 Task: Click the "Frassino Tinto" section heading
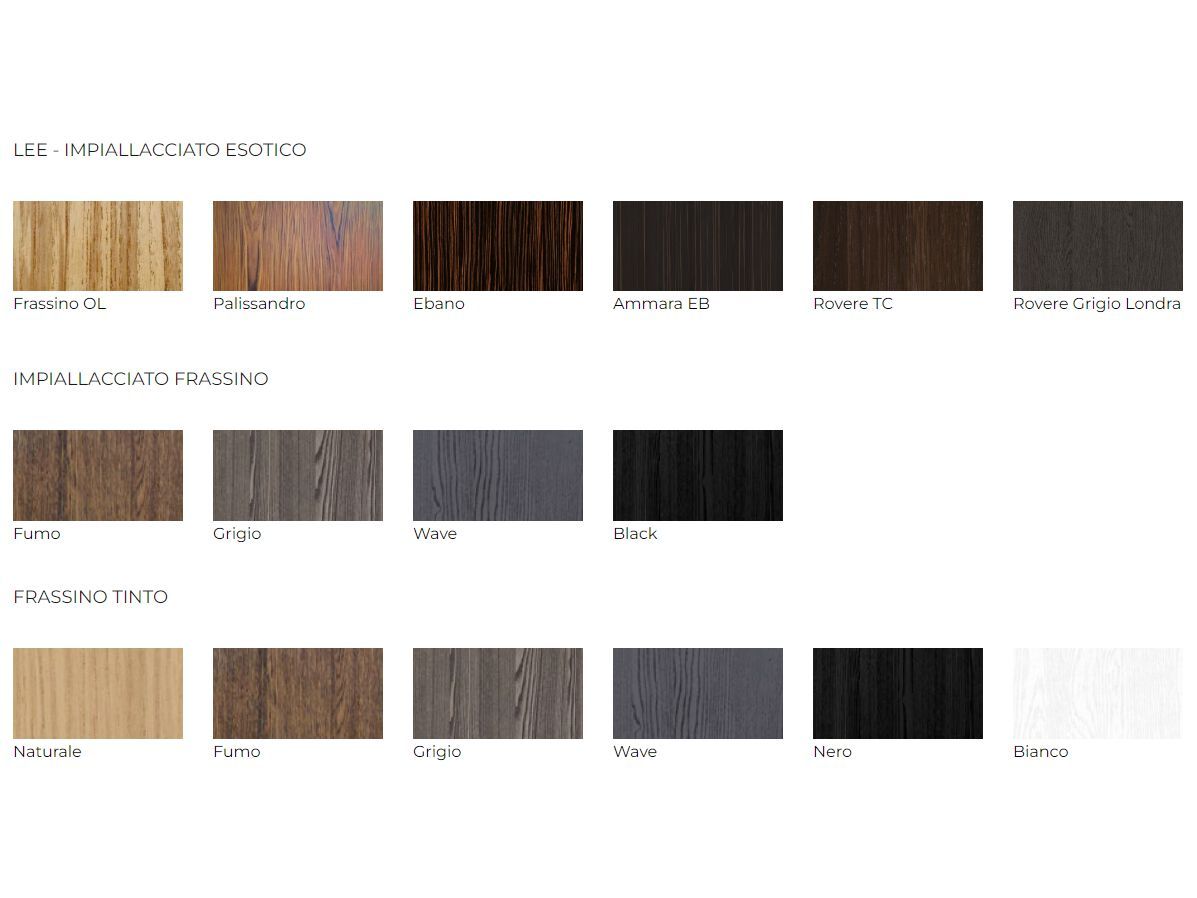click(x=91, y=597)
